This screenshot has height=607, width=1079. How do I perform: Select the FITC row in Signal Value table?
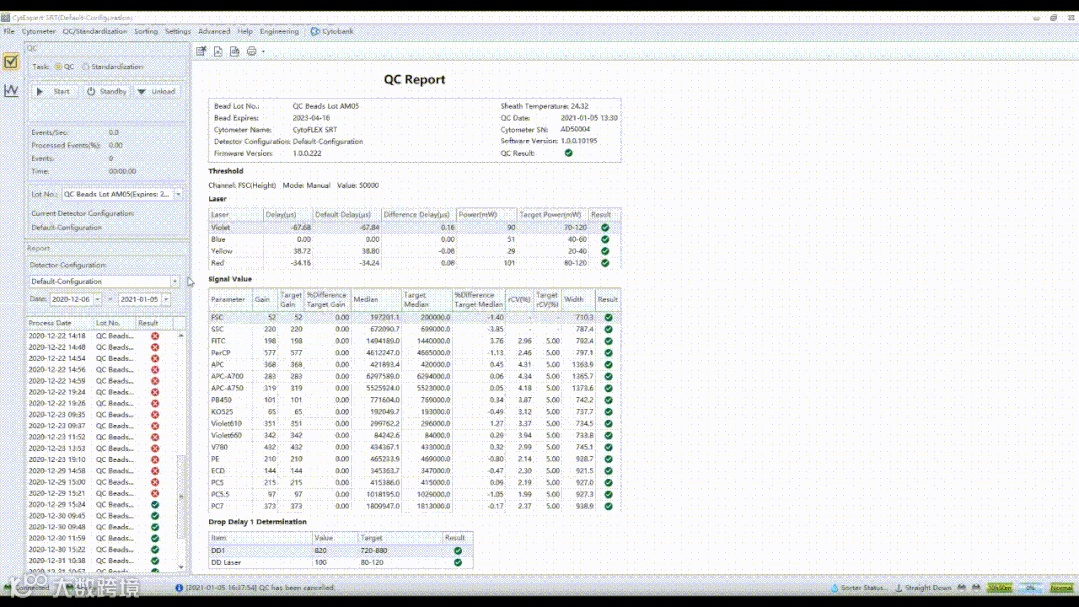click(414, 341)
